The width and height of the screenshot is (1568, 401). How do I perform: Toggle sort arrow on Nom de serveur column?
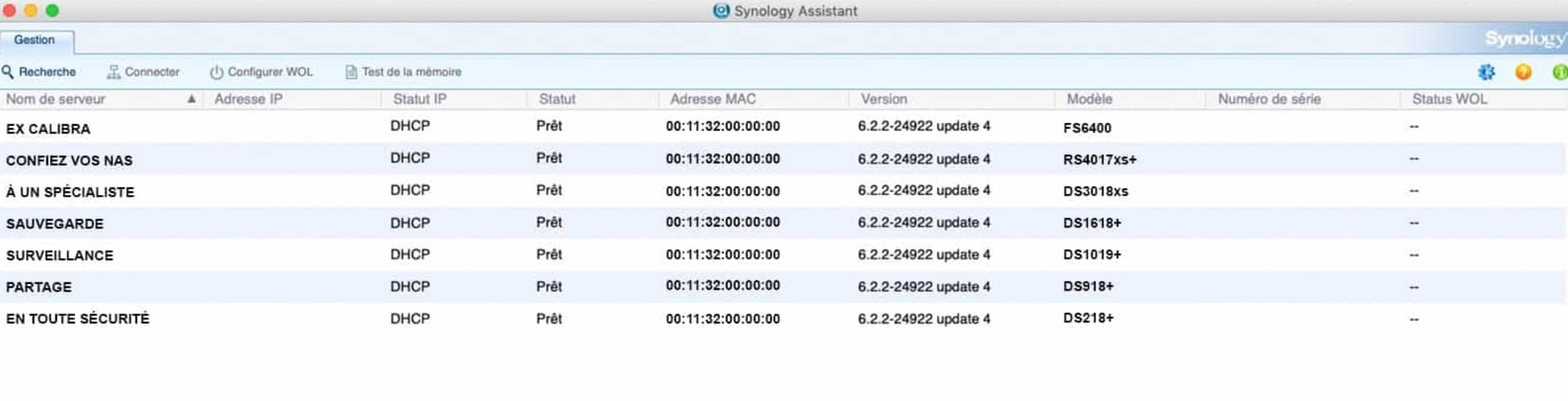[191, 99]
